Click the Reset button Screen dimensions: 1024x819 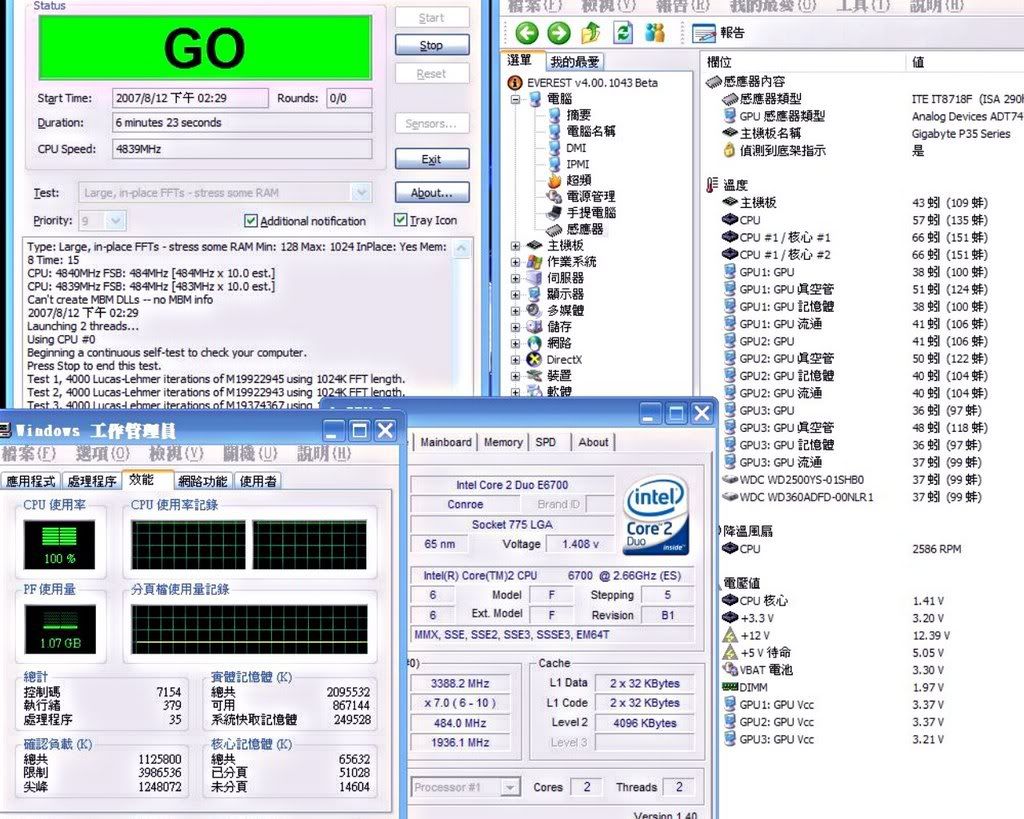432,74
